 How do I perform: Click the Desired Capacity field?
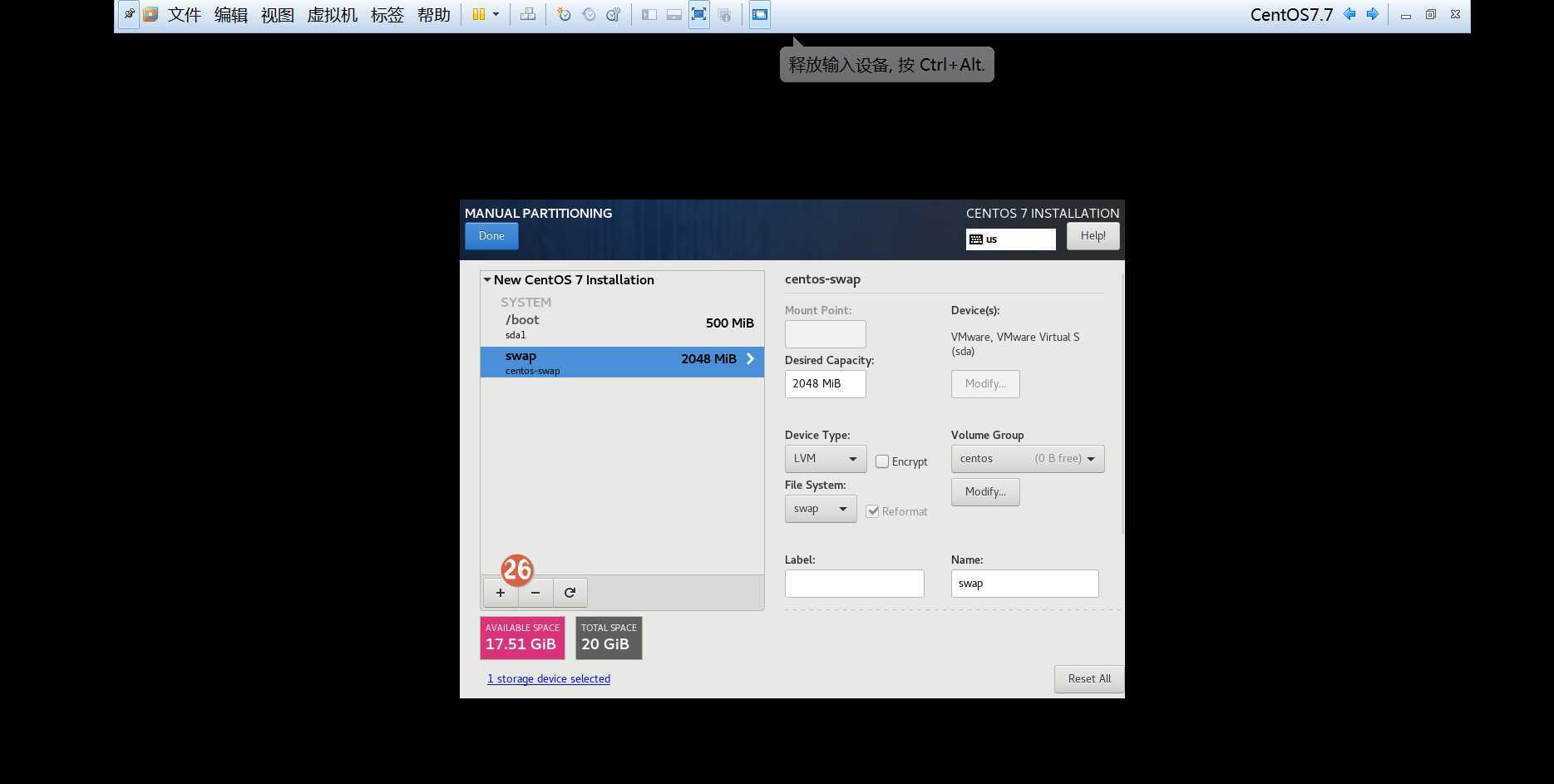point(825,384)
